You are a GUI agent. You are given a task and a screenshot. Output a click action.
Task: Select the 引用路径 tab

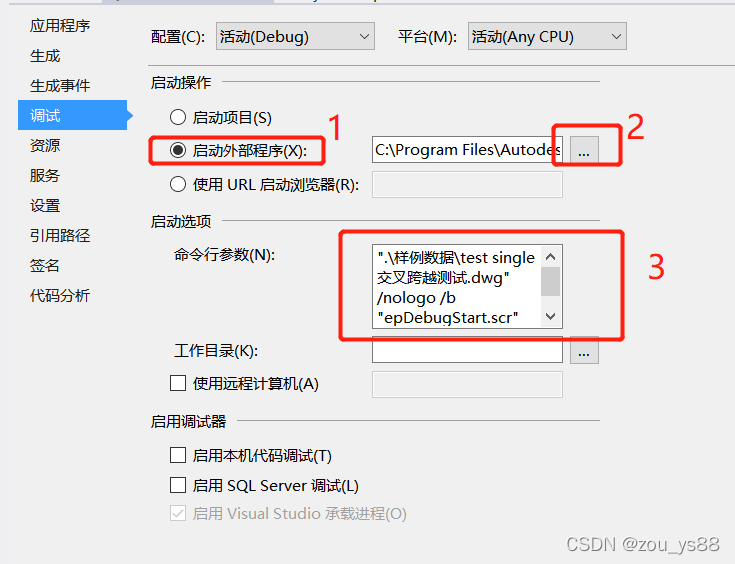click(60, 235)
